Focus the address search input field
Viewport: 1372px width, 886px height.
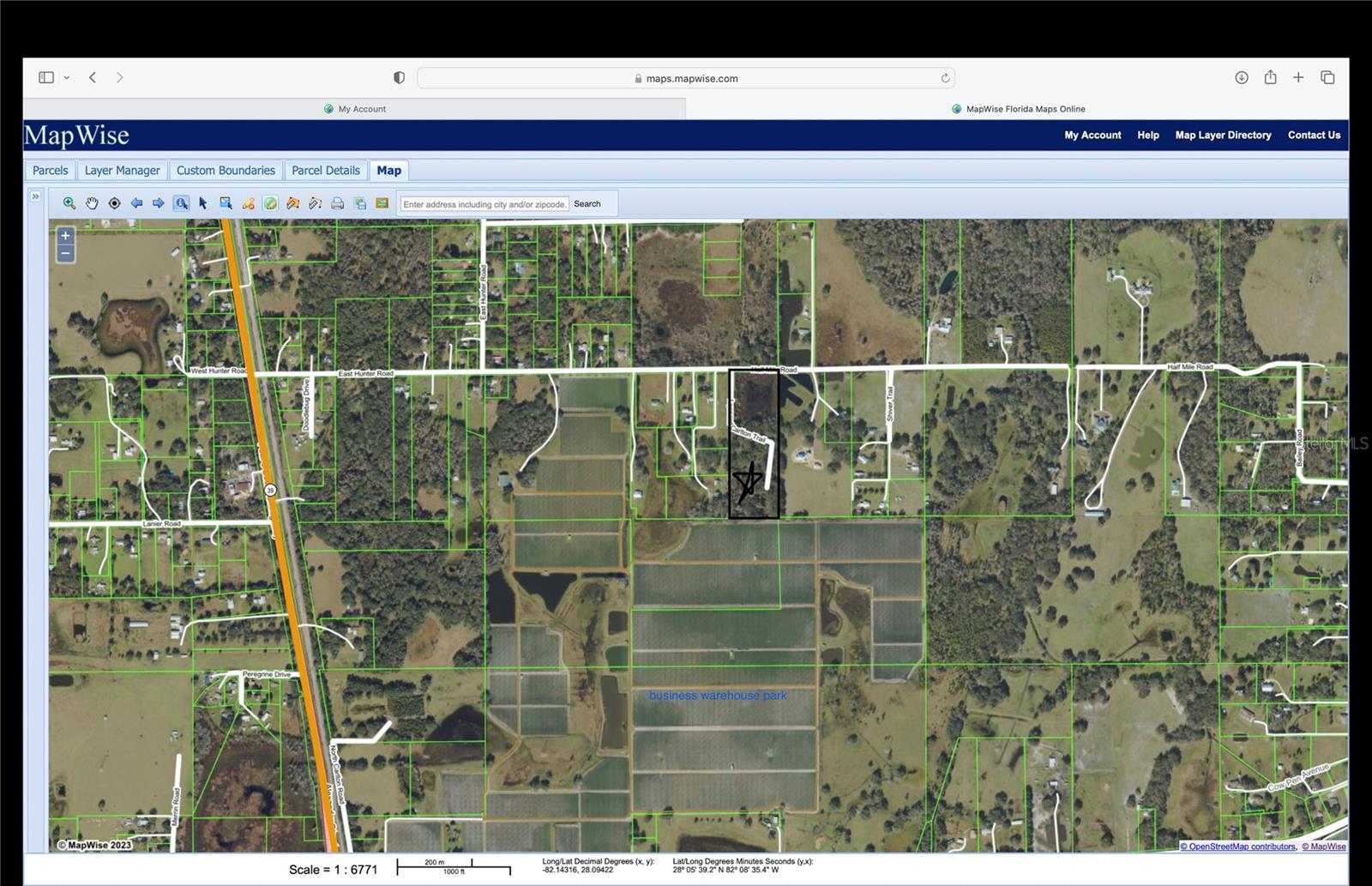[484, 204]
